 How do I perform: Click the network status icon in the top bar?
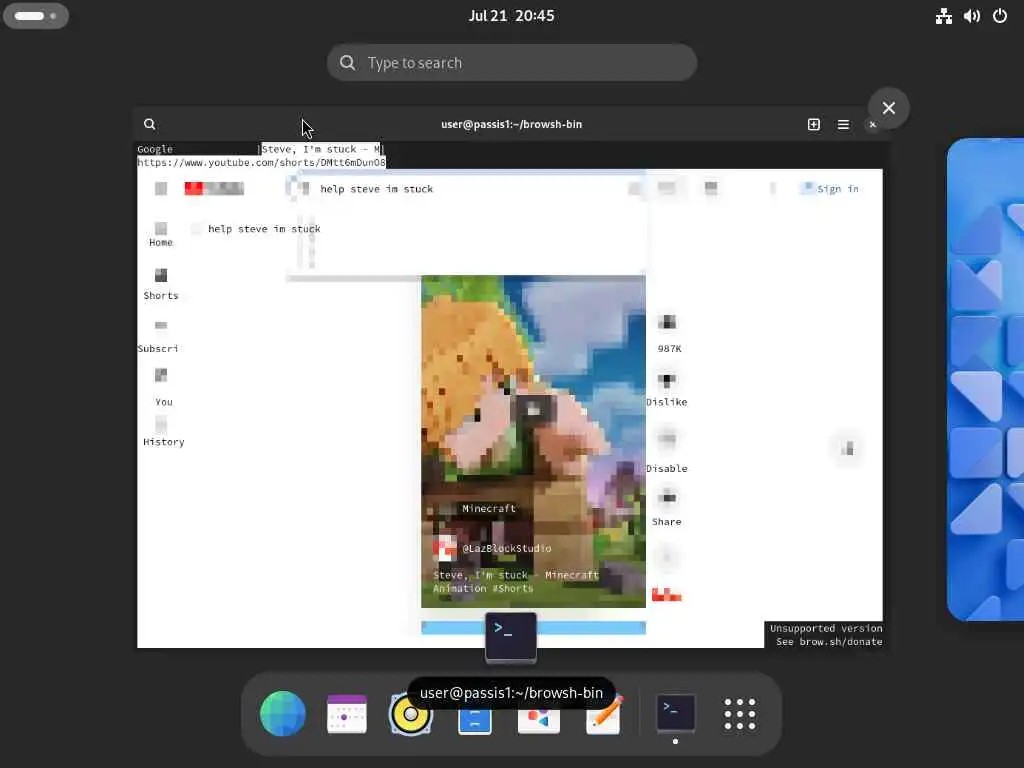click(x=943, y=16)
